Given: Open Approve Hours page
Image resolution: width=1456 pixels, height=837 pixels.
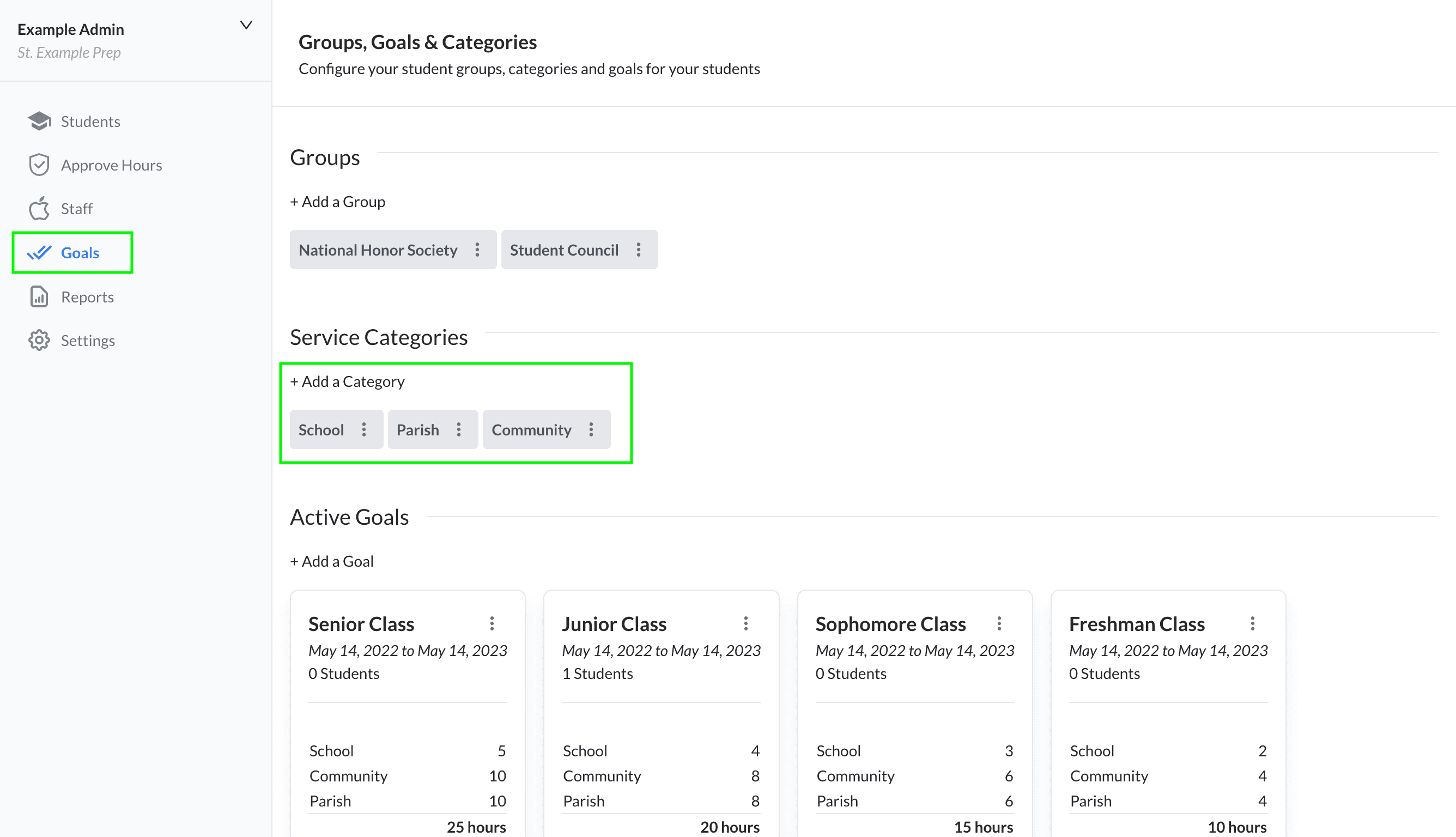Looking at the screenshot, I should [x=112, y=165].
